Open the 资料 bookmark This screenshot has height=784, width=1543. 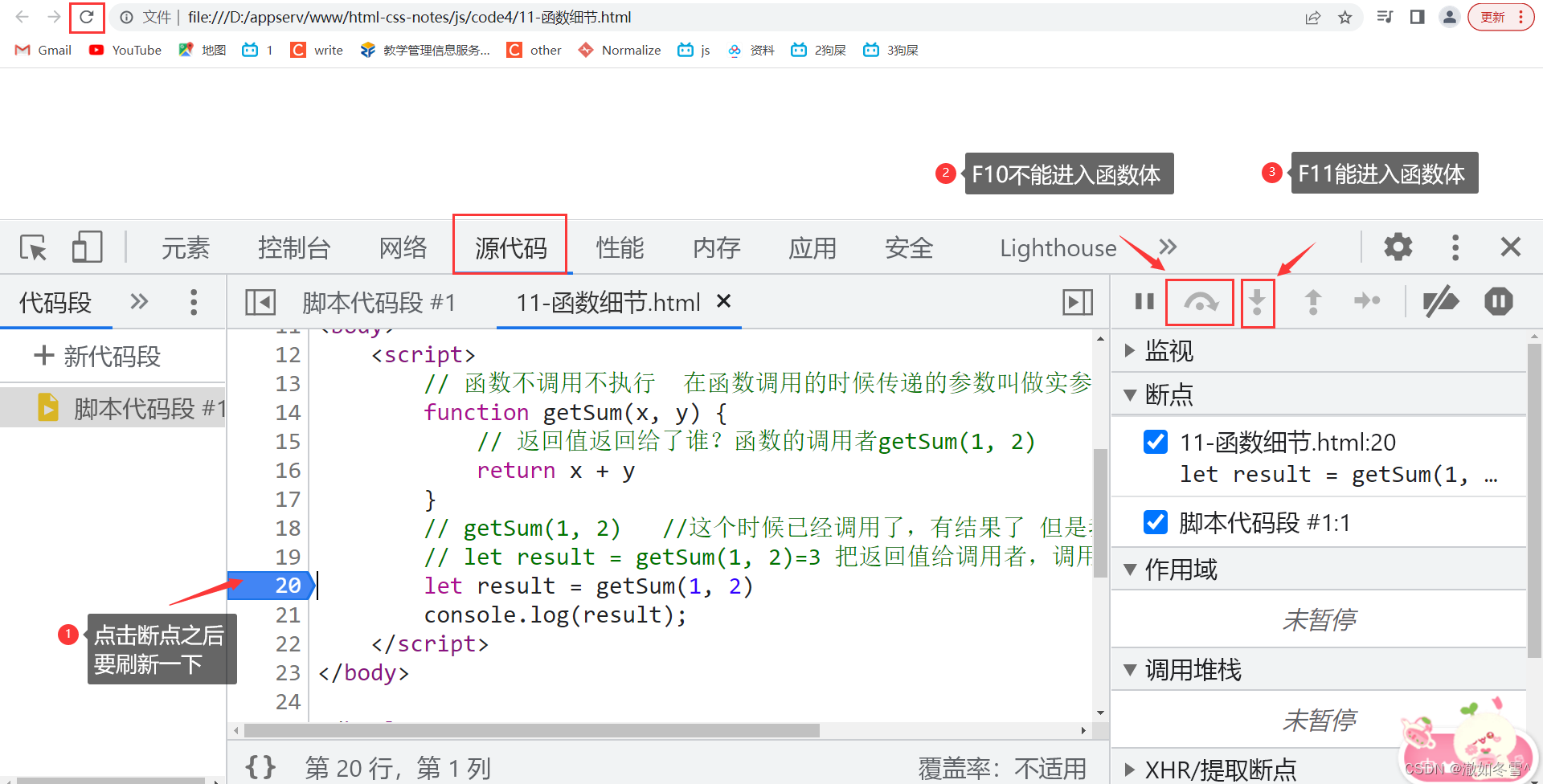(x=751, y=50)
